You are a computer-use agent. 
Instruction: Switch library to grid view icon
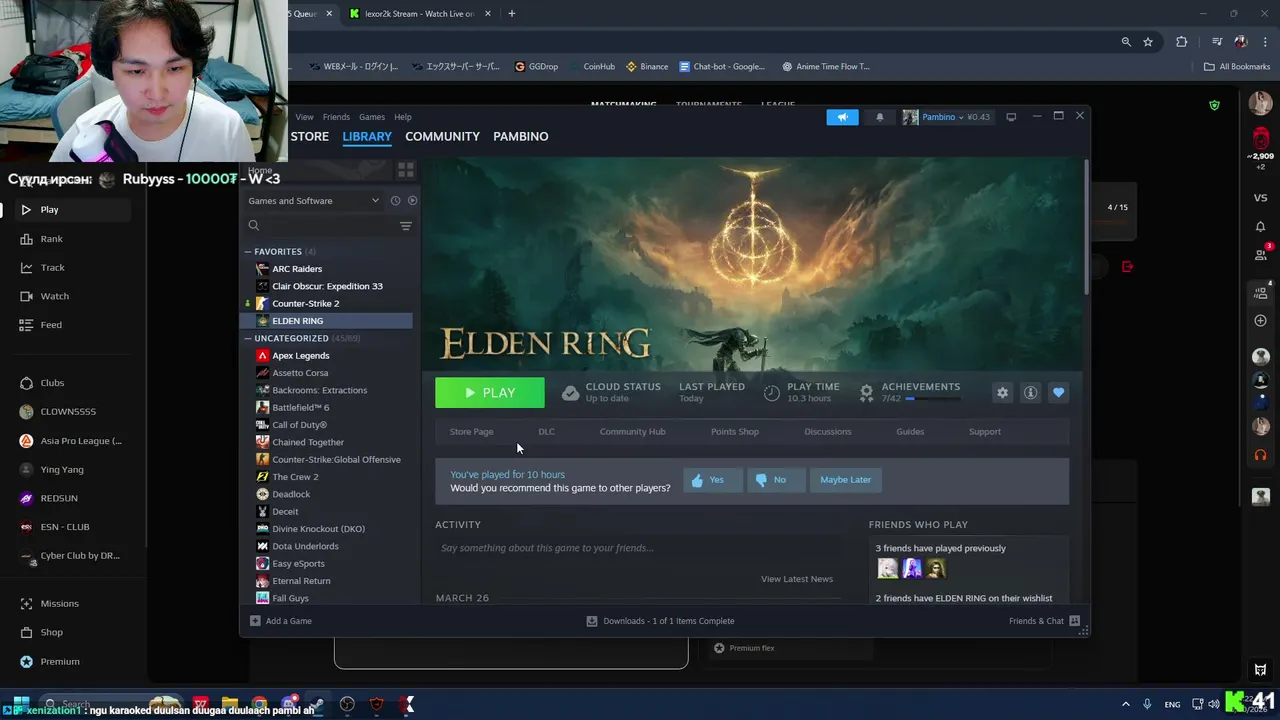pyautogui.click(x=405, y=170)
